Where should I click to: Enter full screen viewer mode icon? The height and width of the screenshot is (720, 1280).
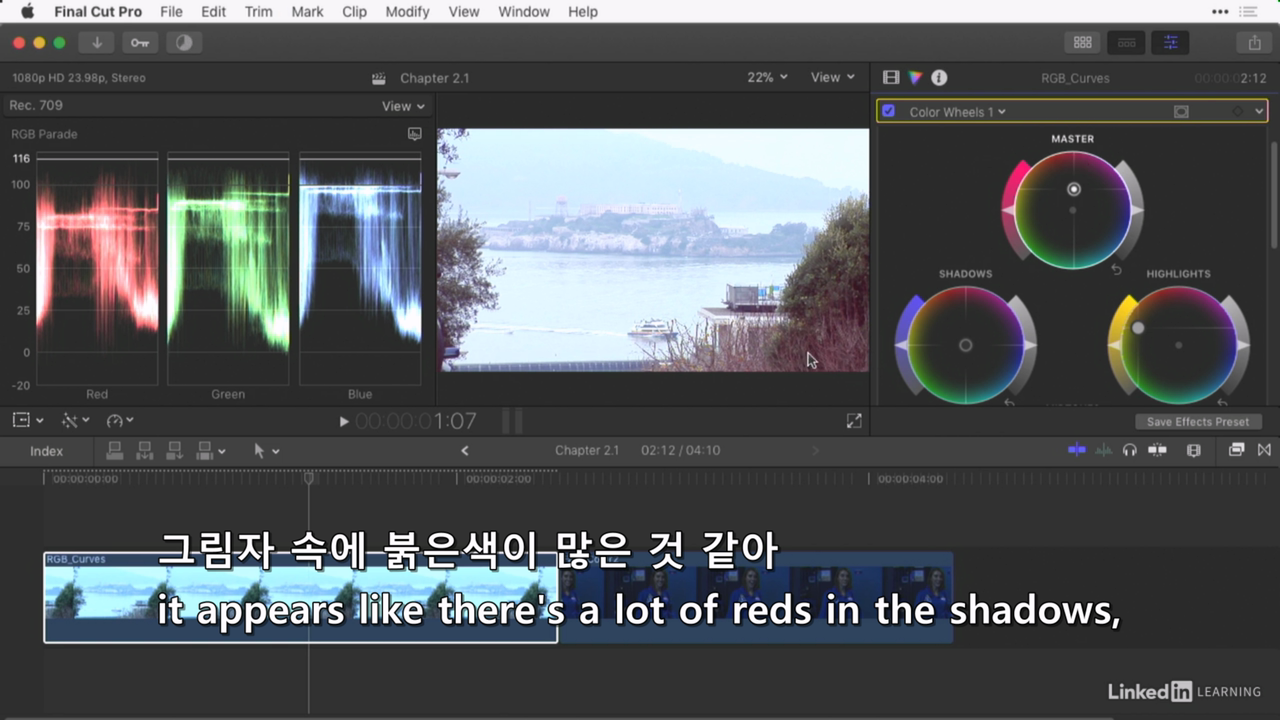[854, 422]
